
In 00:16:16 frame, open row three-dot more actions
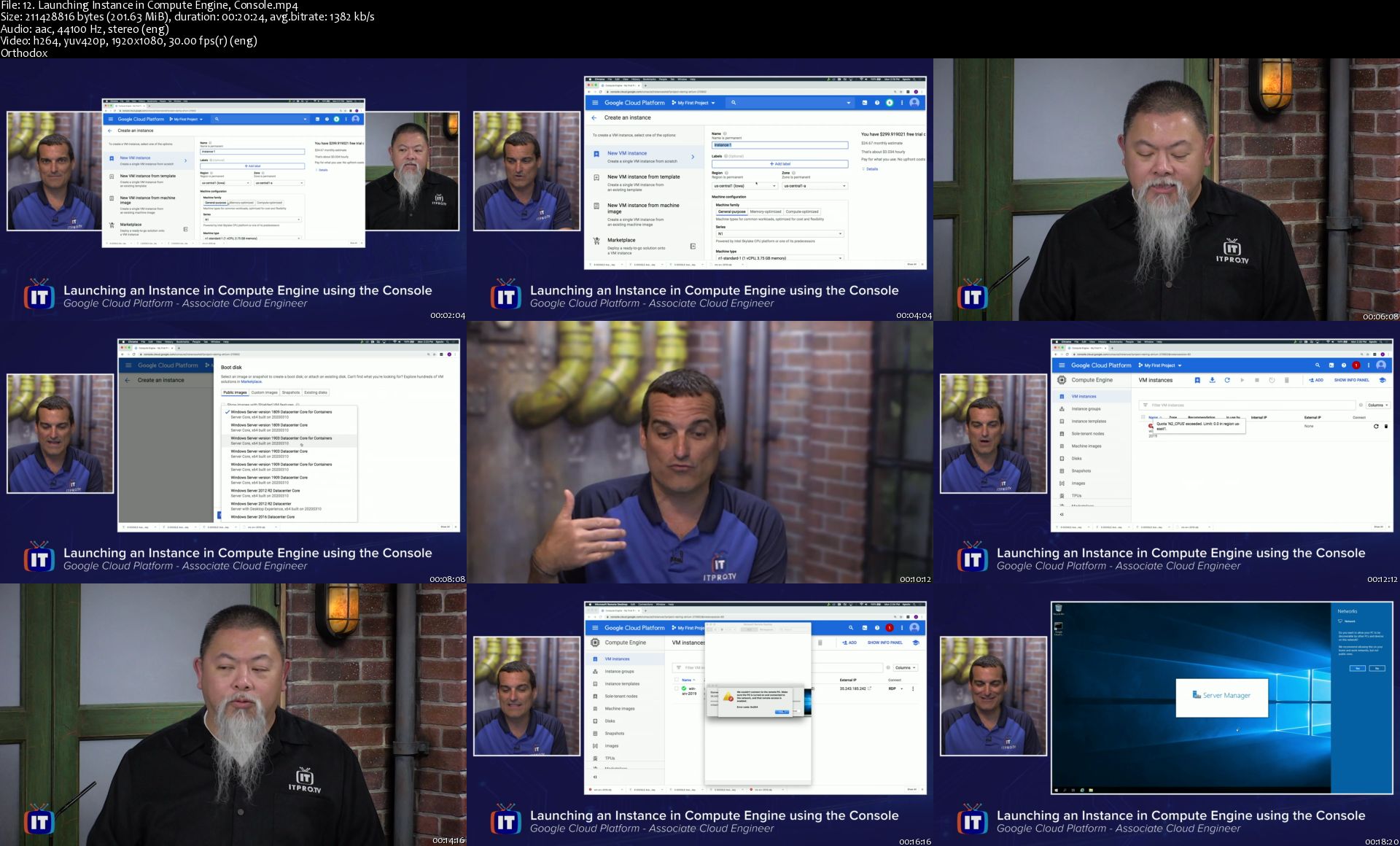[x=912, y=688]
